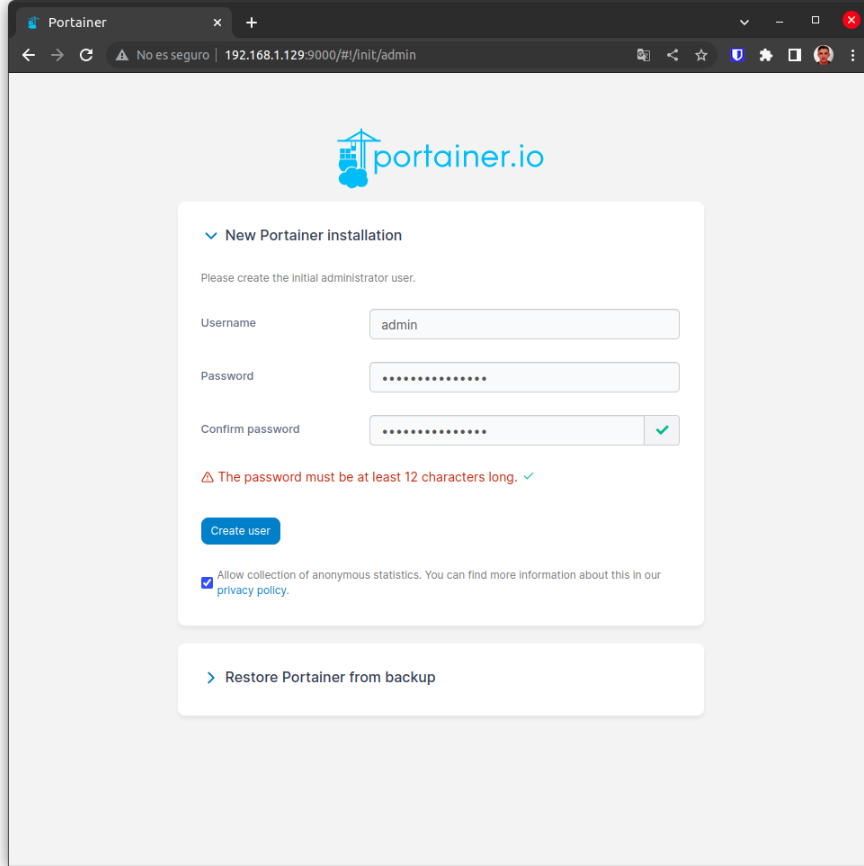Open the Google Translate page icon
The width and height of the screenshot is (864, 866).
coord(643,55)
